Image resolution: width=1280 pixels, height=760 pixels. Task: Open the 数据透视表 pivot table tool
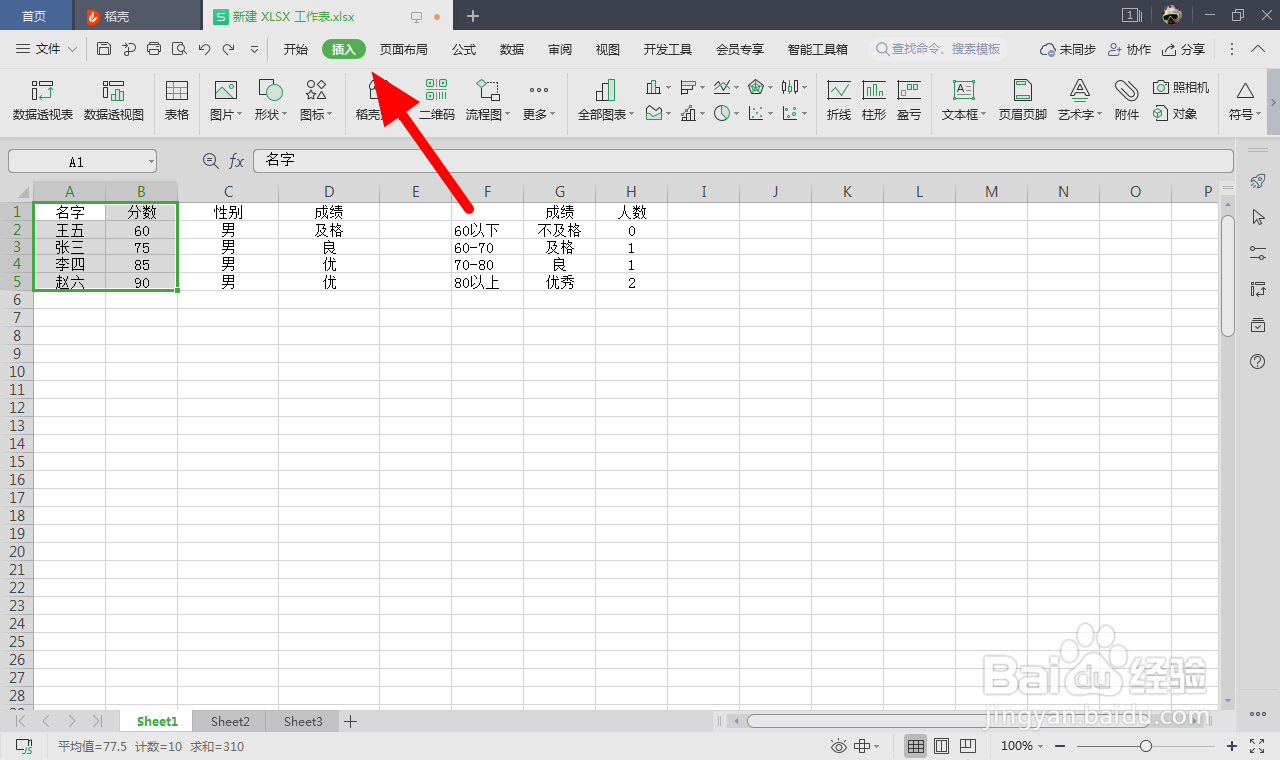coord(43,101)
